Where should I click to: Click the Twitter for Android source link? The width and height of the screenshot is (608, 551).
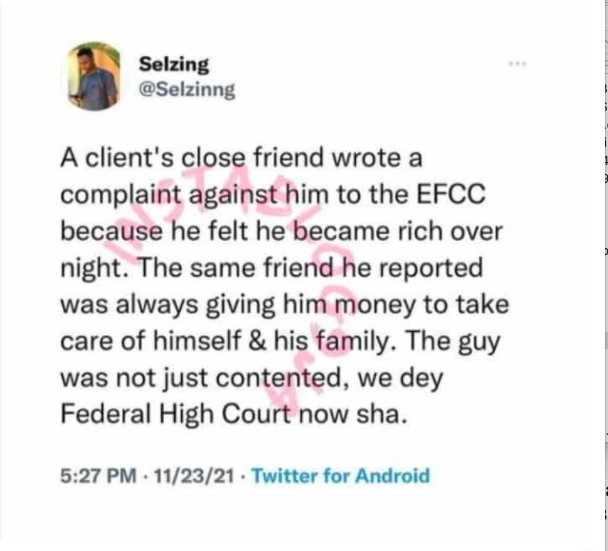(x=341, y=476)
